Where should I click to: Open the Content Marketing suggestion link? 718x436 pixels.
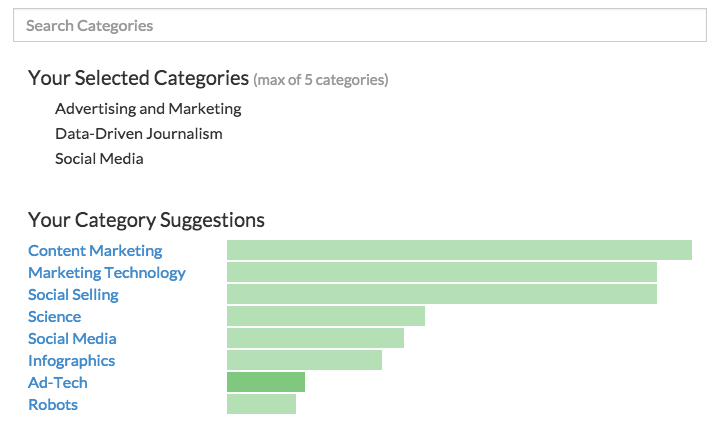click(x=95, y=250)
